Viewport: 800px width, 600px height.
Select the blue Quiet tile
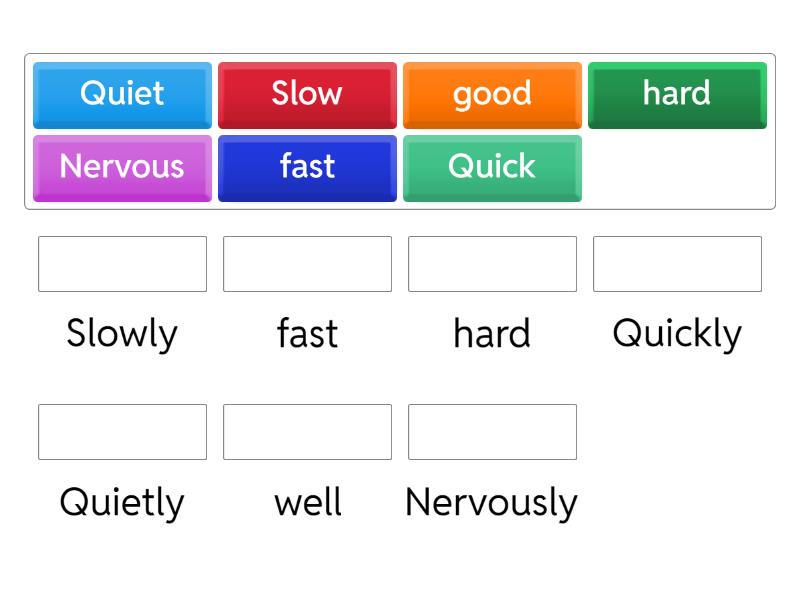click(x=122, y=94)
